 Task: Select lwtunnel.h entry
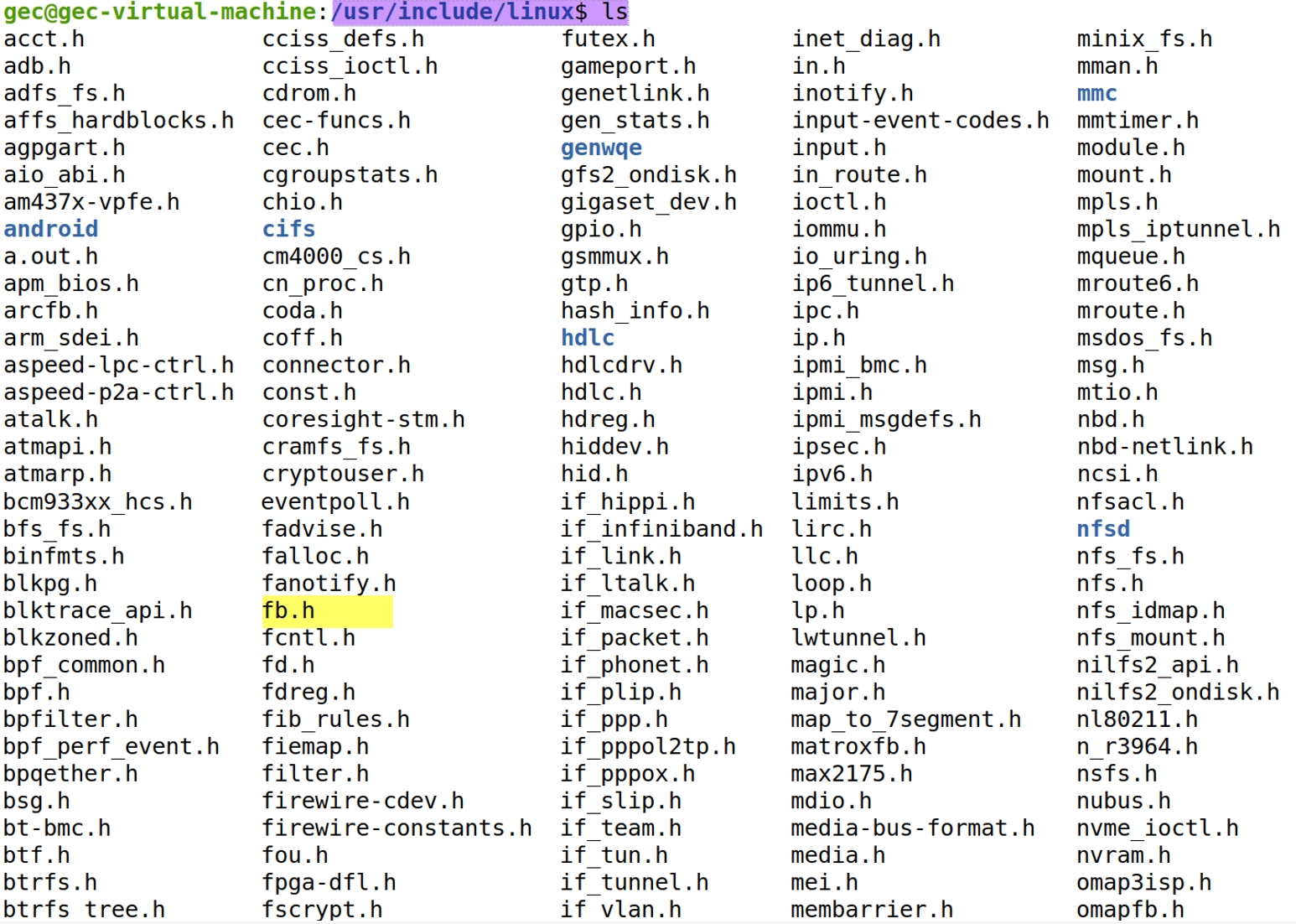[859, 638]
